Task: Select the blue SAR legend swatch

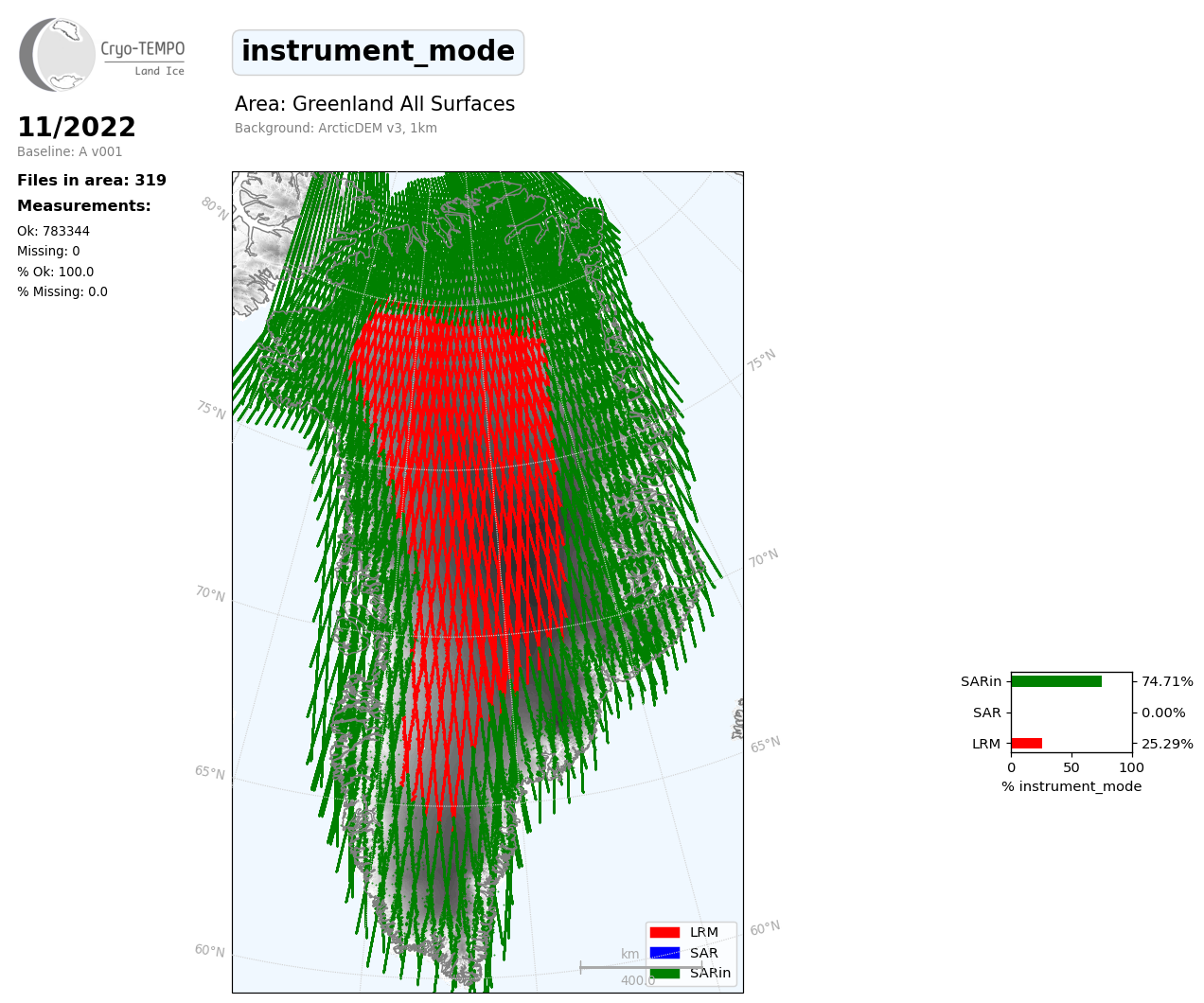Action: point(664,953)
